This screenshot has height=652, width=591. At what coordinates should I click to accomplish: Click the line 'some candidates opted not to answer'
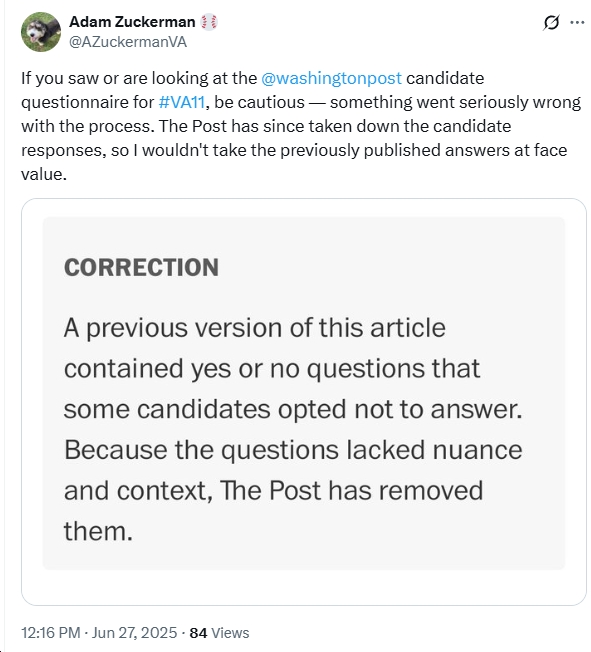[x=293, y=410]
